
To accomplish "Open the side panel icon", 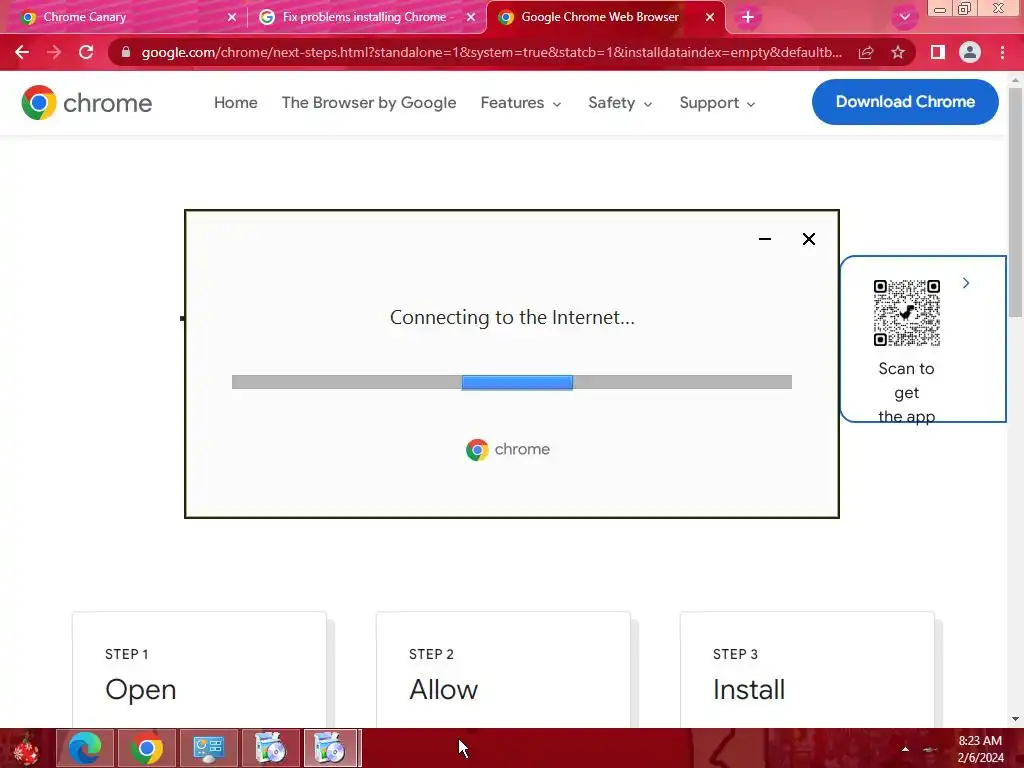I will [938, 52].
